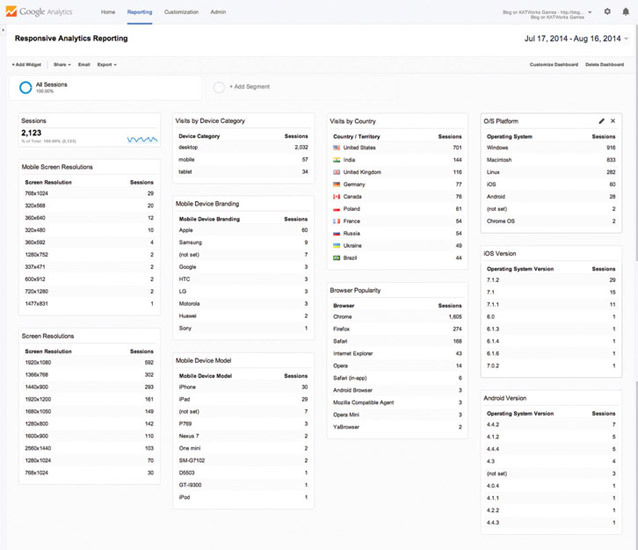Click the All Sessions segment circle icon

tap(26, 87)
